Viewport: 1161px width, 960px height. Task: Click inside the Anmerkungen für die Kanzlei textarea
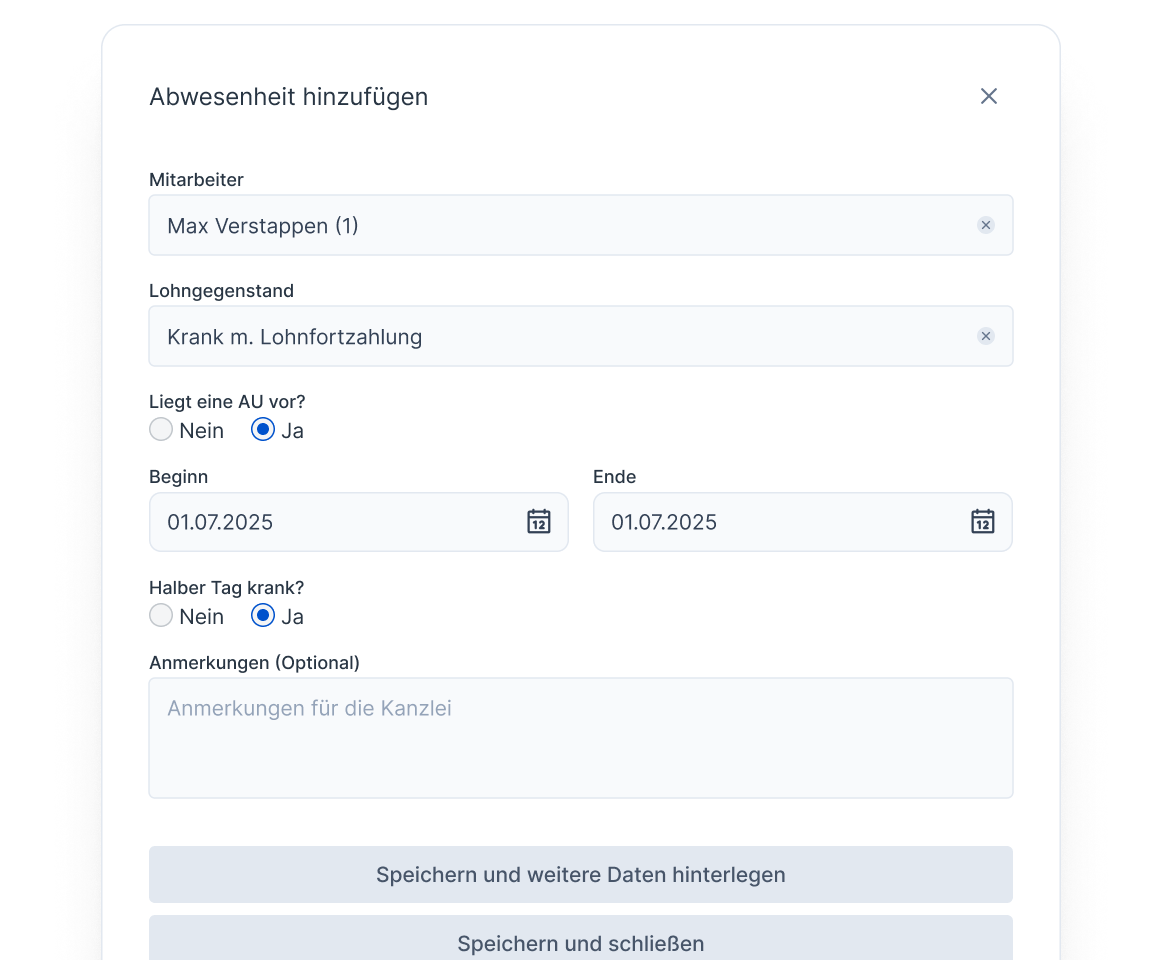(x=580, y=737)
